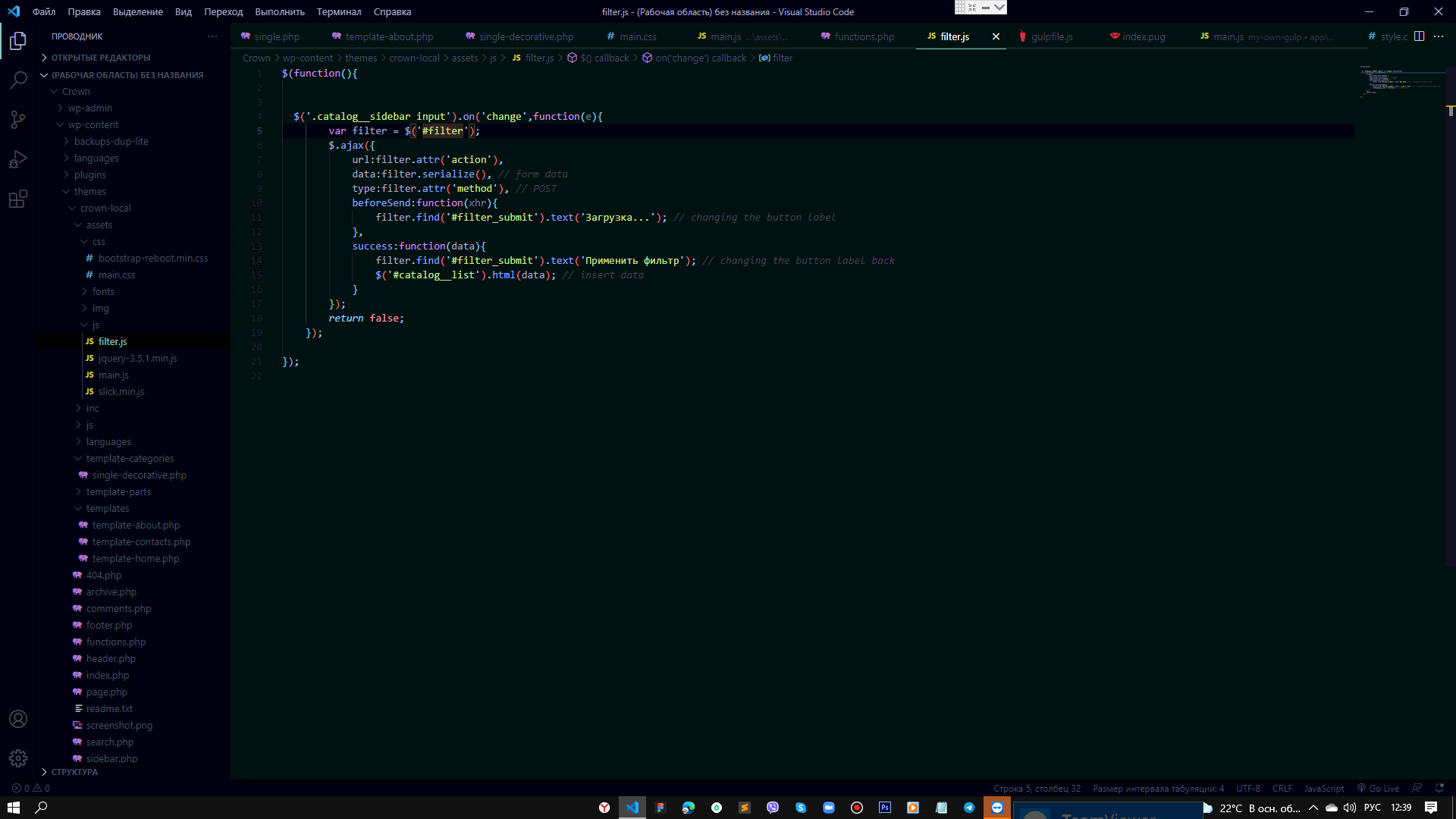Open the Terminal menu
The height and width of the screenshot is (819, 1456).
coord(338,11)
